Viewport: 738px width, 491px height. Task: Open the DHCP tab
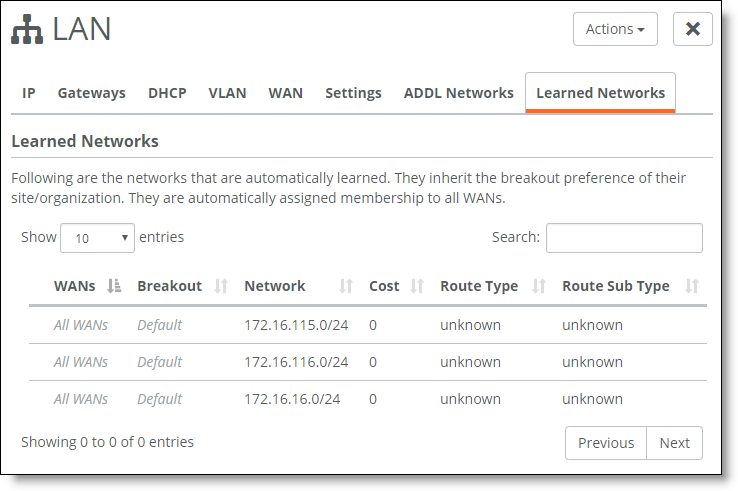(x=167, y=93)
